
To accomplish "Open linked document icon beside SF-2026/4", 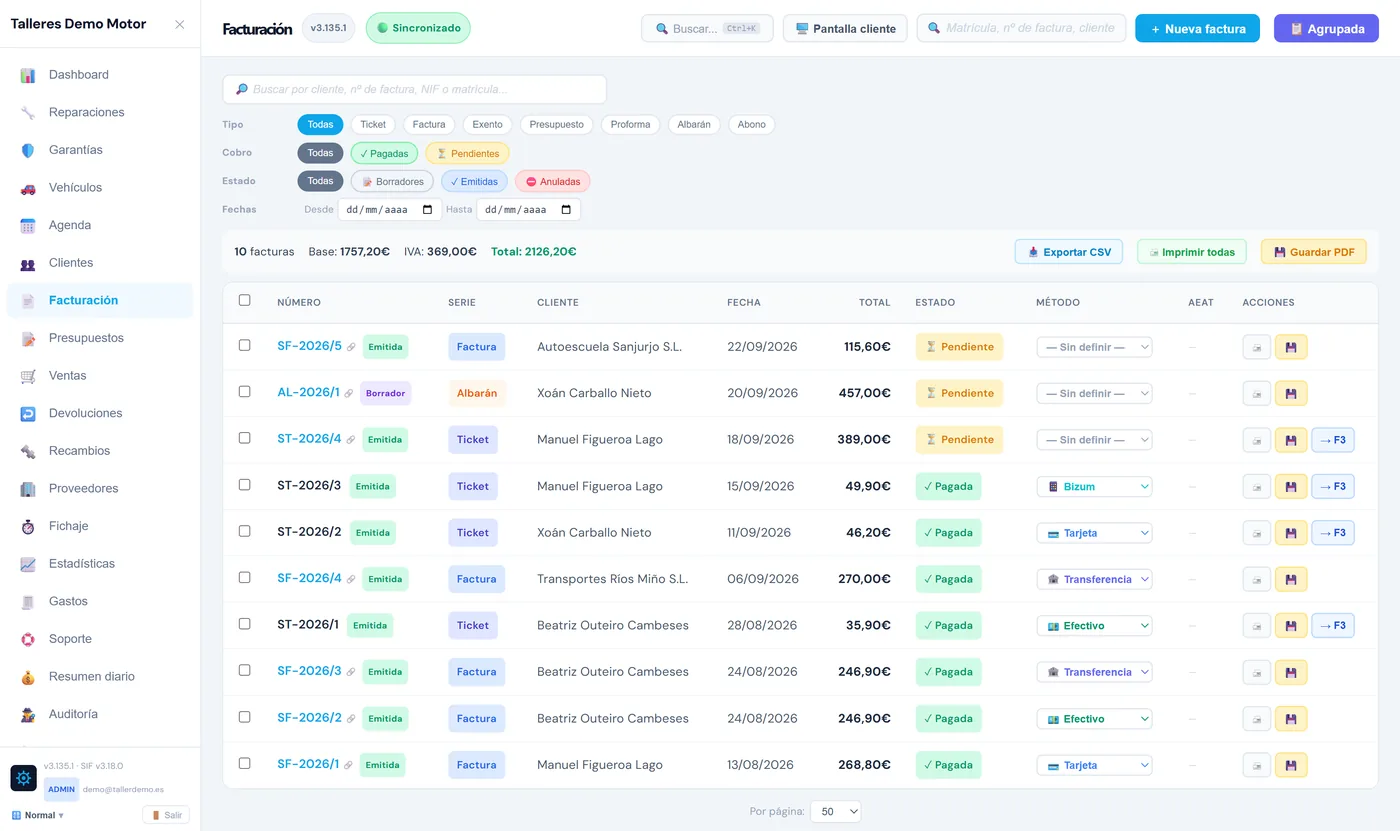I will click(x=351, y=579).
